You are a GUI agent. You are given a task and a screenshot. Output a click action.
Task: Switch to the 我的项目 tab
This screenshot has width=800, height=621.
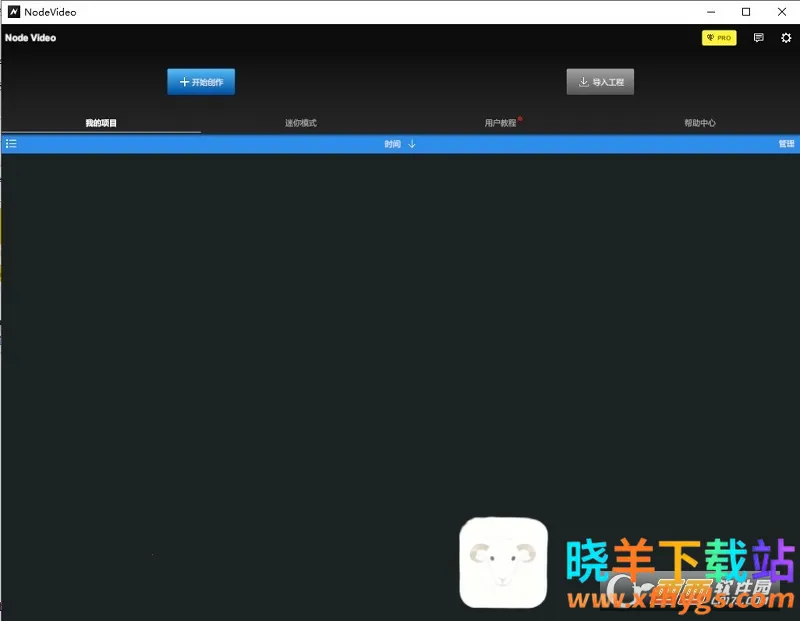(x=101, y=123)
